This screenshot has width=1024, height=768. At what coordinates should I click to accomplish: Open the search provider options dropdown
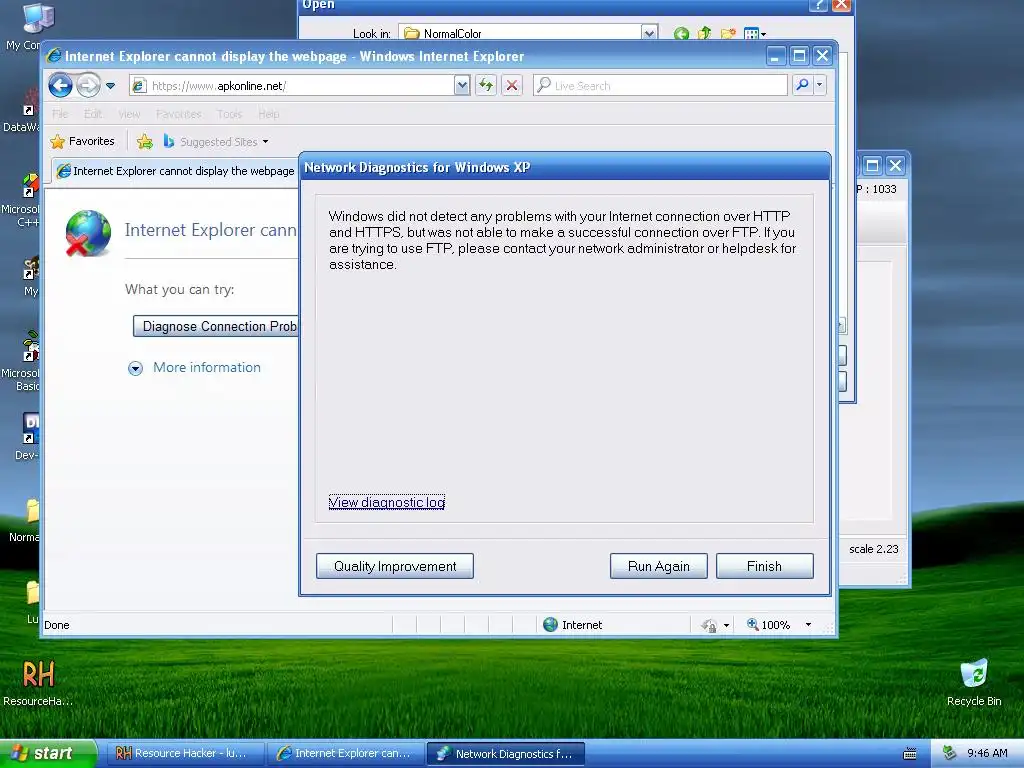pos(820,85)
